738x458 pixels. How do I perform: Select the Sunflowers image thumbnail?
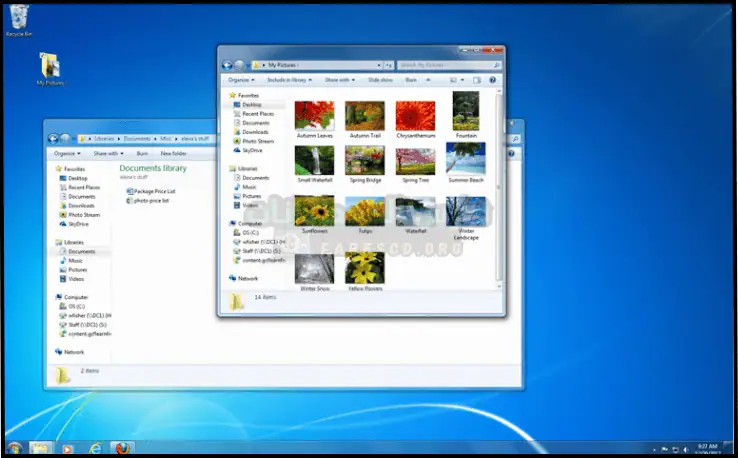(x=314, y=213)
